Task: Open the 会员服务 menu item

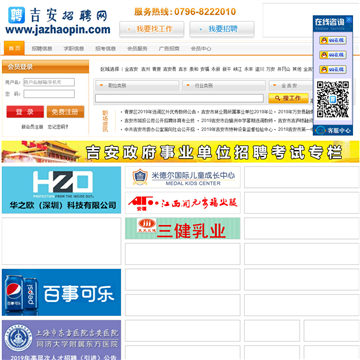Action: pos(137,48)
